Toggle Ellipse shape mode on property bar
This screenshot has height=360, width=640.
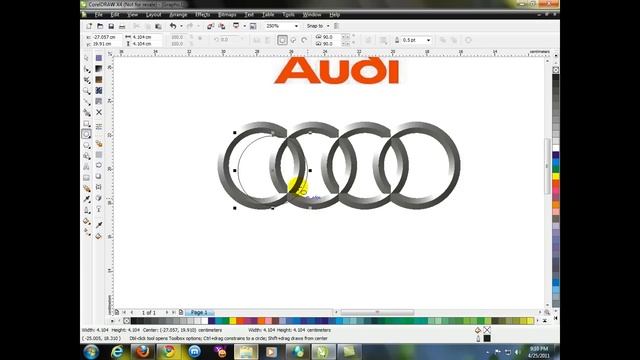(282, 40)
